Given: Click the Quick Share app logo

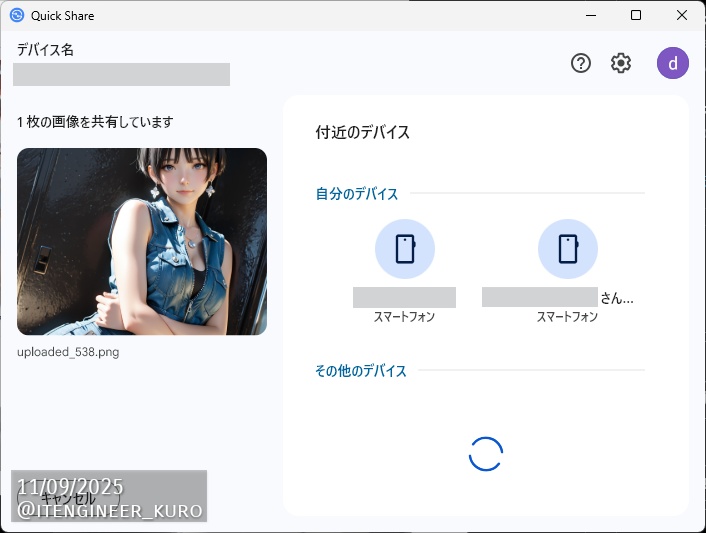Looking at the screenshot, I should click(17, 15).
